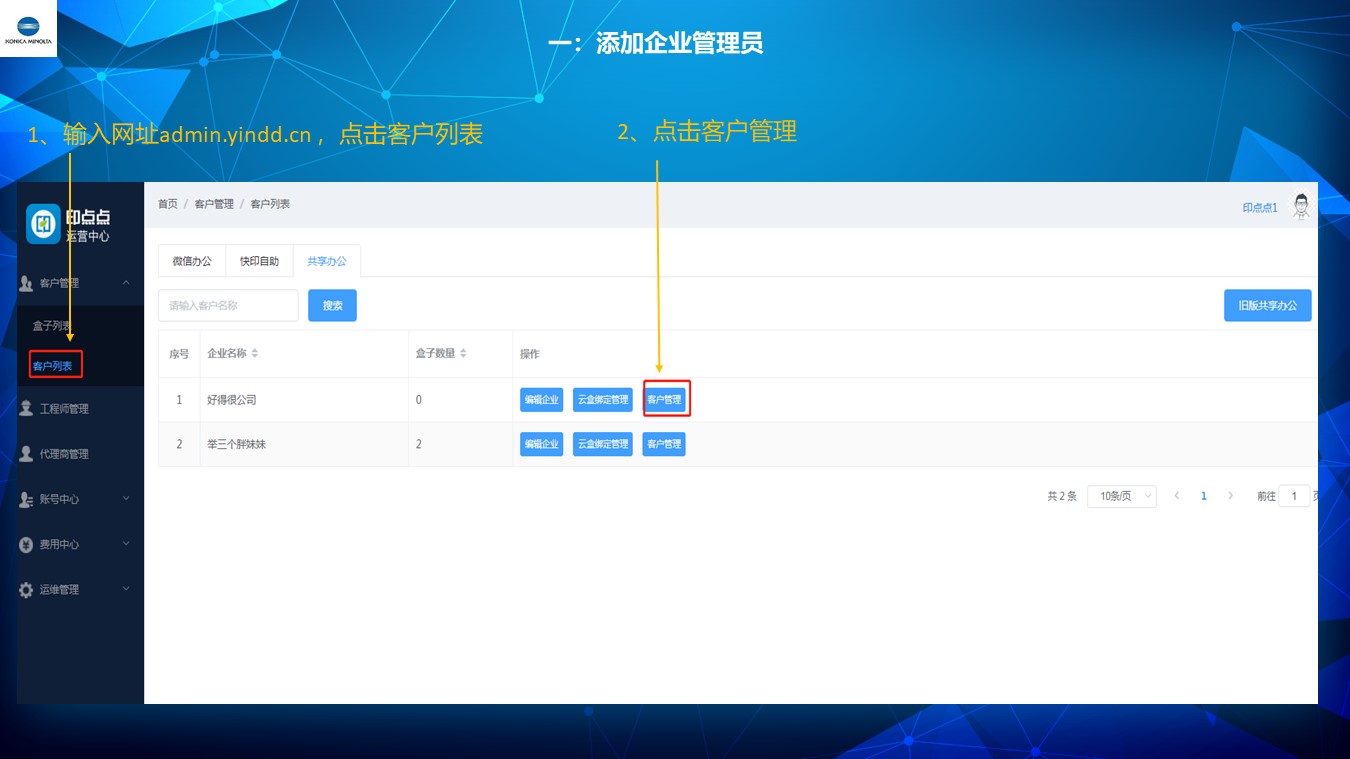
Task: Click the 印点点 logo icon in sidebar
Action: pyautogui.click(x=43, y=224)
